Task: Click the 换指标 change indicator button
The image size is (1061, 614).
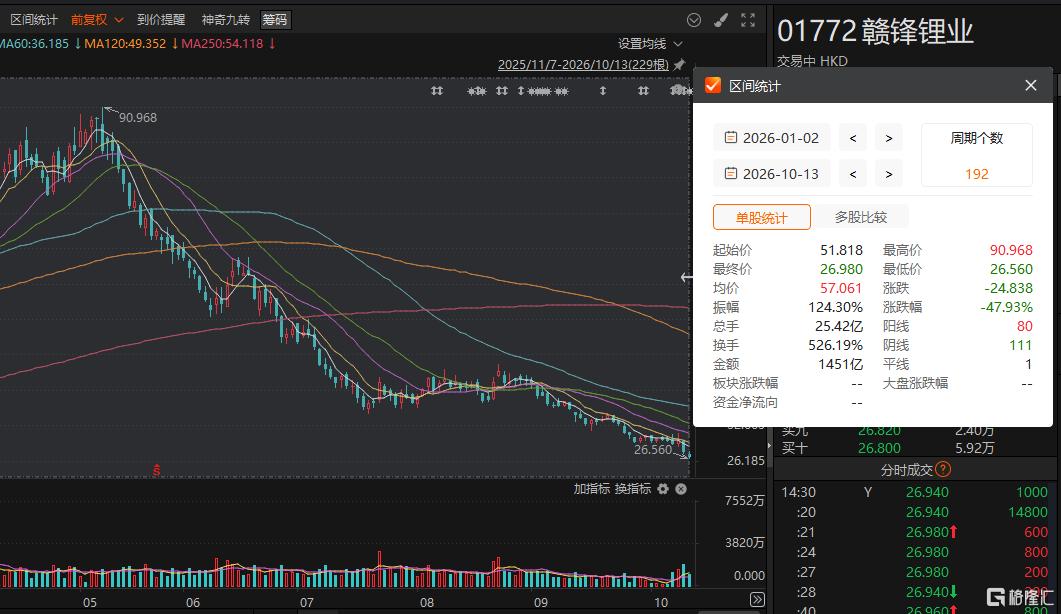Action: click(632, 489)
